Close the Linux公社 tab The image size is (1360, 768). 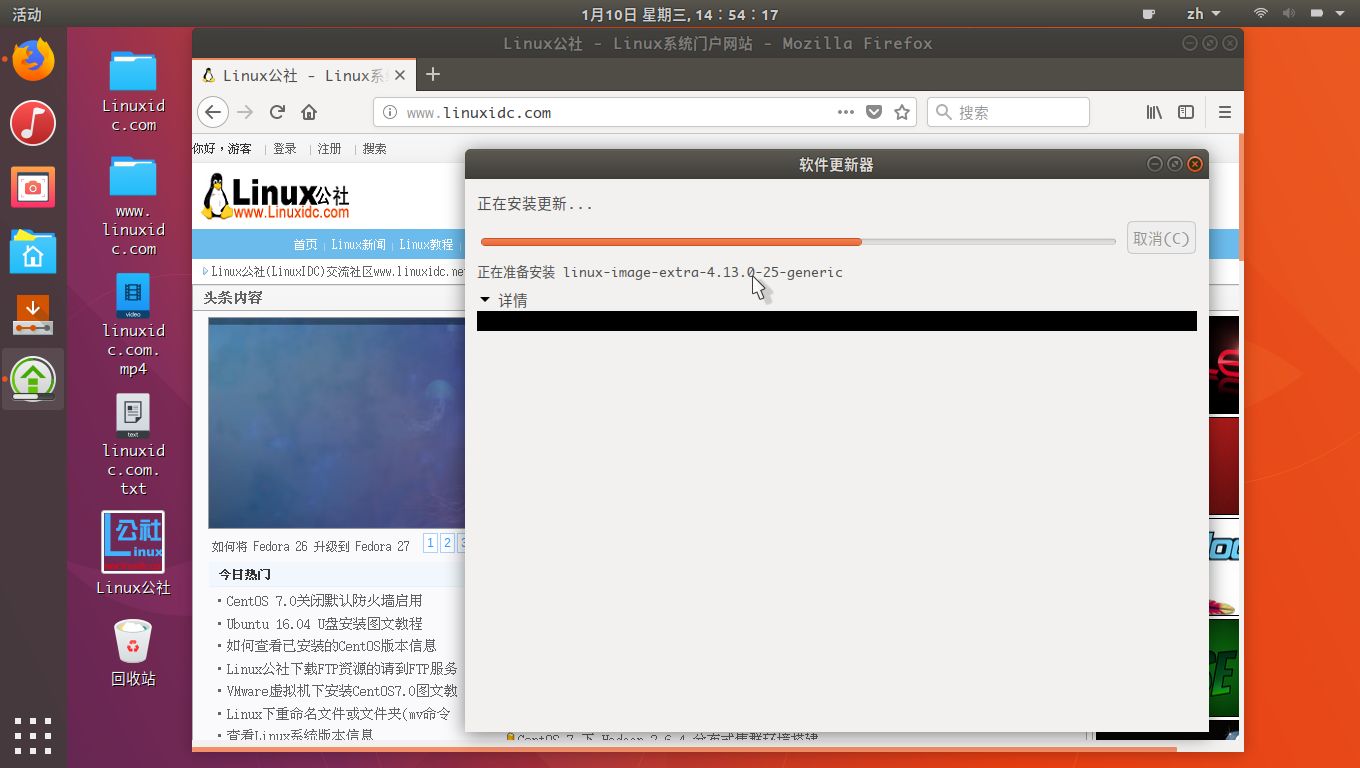(400, 75)
